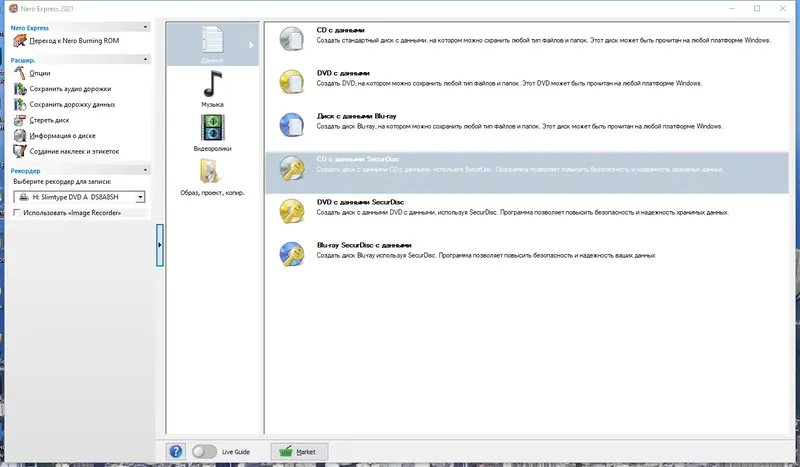Viewport: 800px width, 467px height.
Task: Click the Стереть диск link
Action: coord(49,120)
